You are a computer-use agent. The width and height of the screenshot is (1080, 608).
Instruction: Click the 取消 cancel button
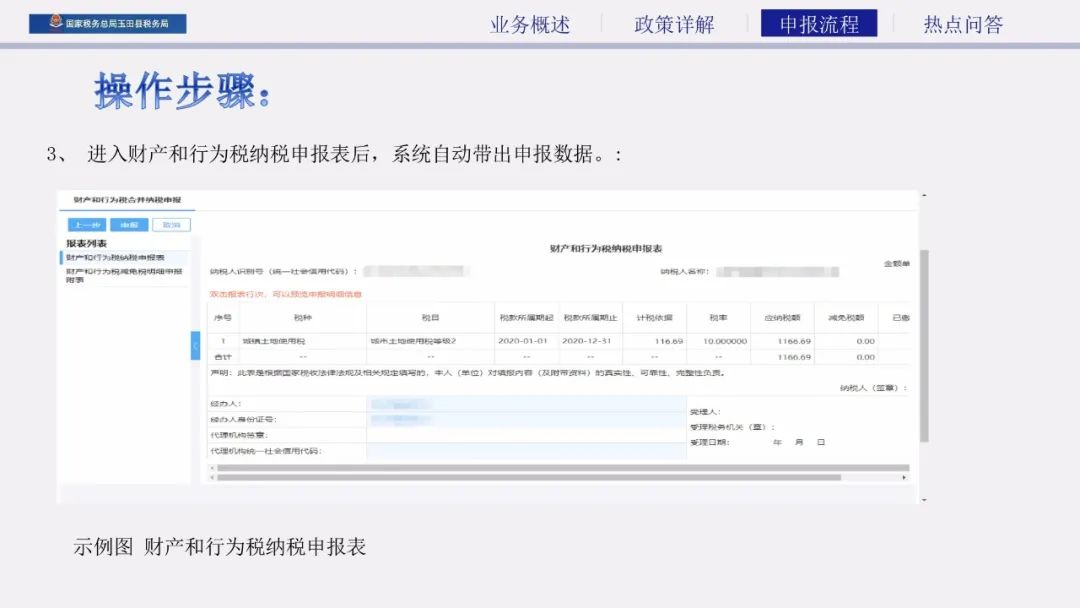pos(172,225)
